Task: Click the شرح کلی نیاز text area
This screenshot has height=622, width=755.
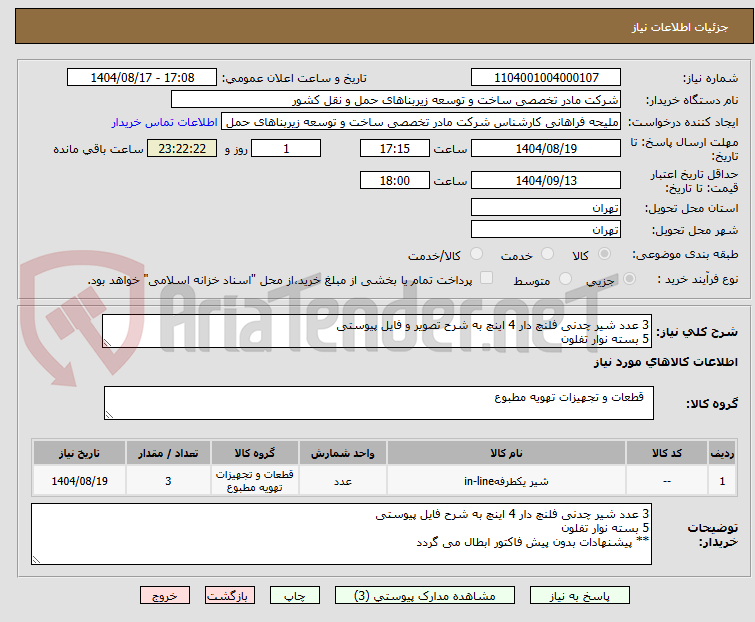Action: (377, 331)
